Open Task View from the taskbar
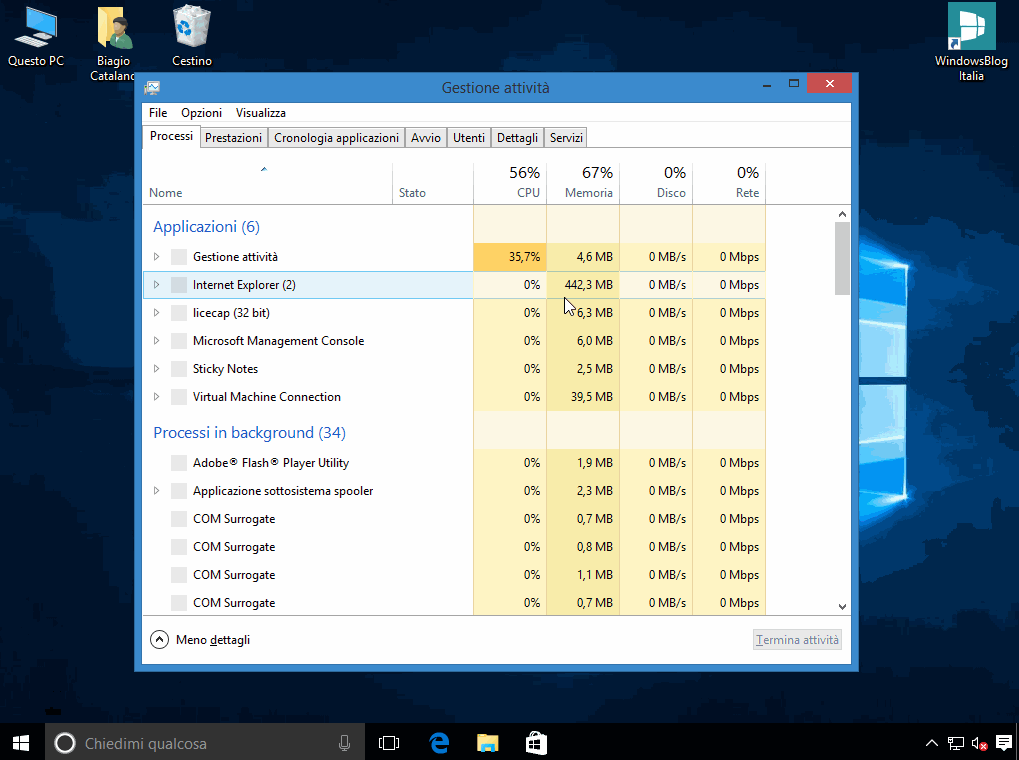 pos(389,742)
